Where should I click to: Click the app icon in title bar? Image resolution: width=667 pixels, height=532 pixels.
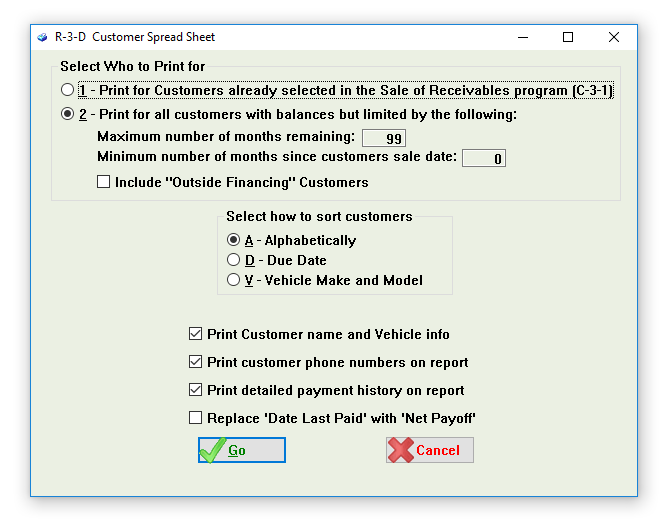click(42, 37)
